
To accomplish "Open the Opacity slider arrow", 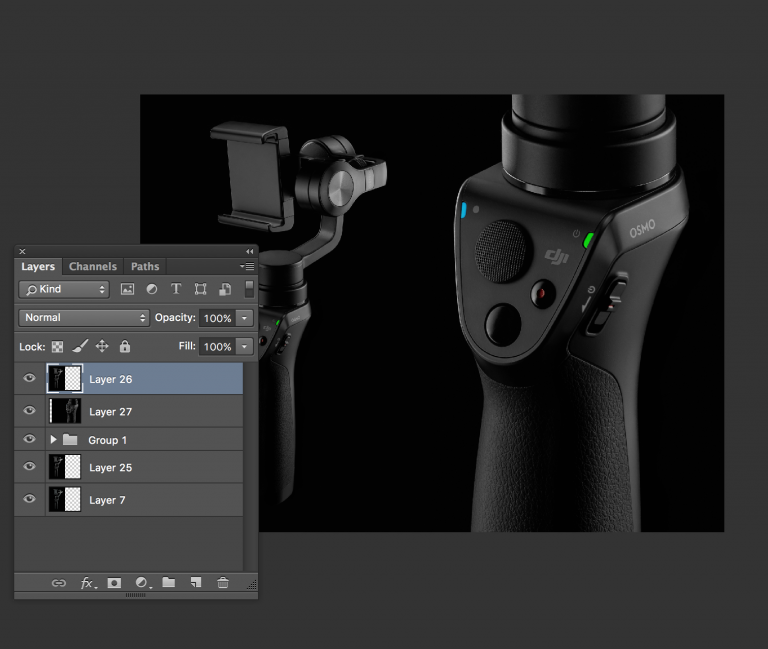I will [x=244, y=318].
